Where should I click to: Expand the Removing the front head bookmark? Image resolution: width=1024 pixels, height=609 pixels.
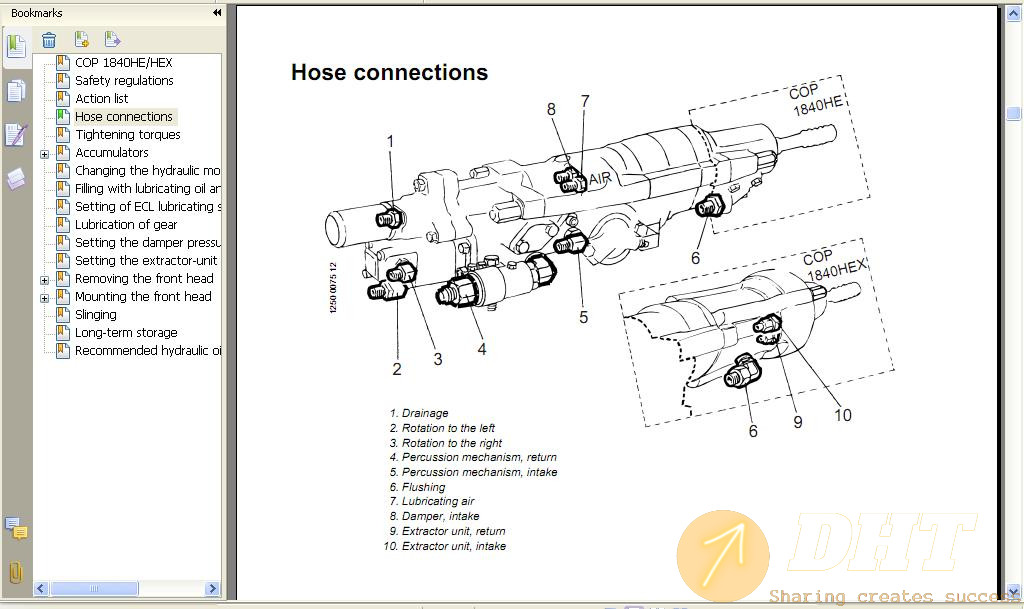(44, 280)
